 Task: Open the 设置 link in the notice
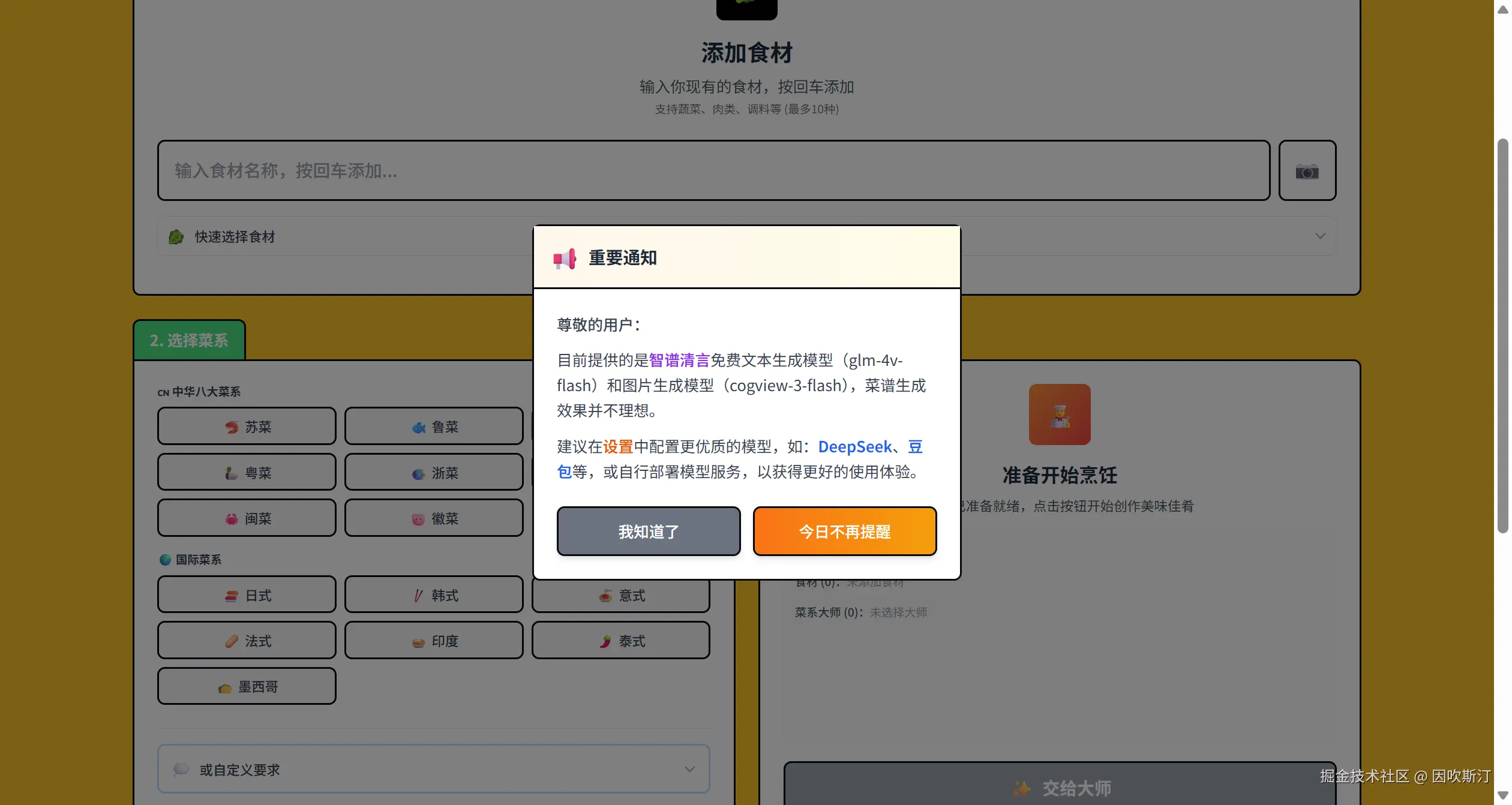click(617, 447)
